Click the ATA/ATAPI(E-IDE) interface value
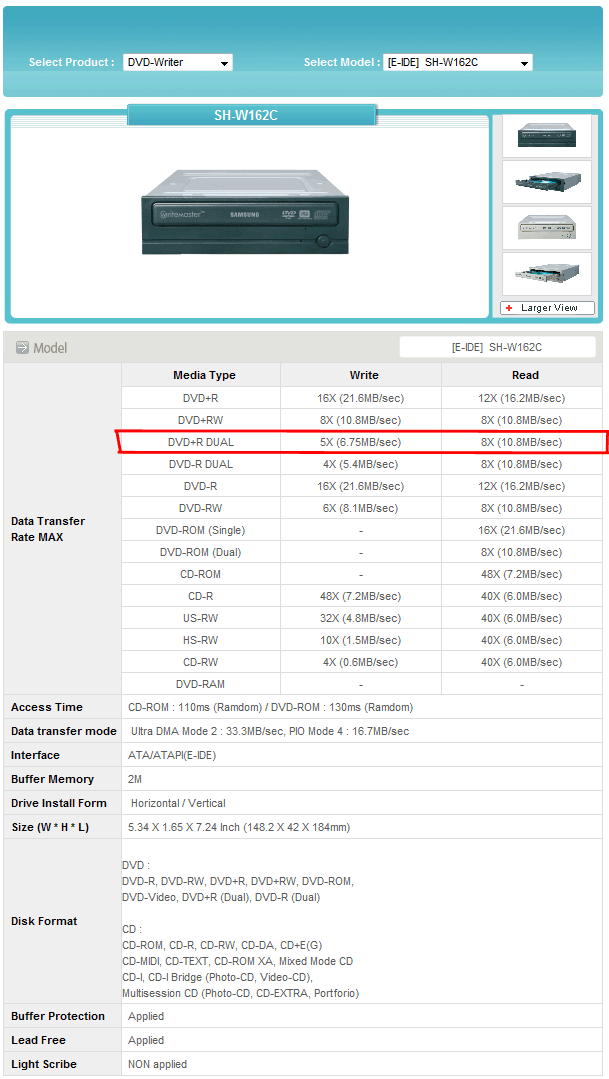Image resolution: width=609 pixels, height=1079 pixels. 172,756
